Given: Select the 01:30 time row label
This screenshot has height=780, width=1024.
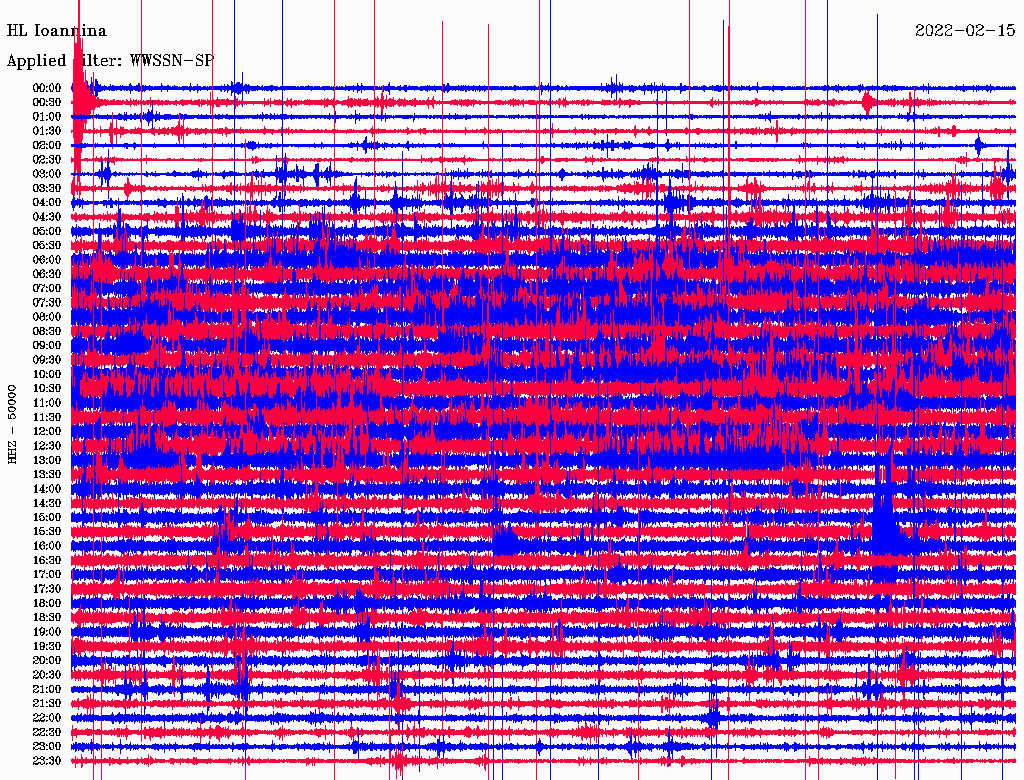Looking at the screenshot, I should [47, 131].
